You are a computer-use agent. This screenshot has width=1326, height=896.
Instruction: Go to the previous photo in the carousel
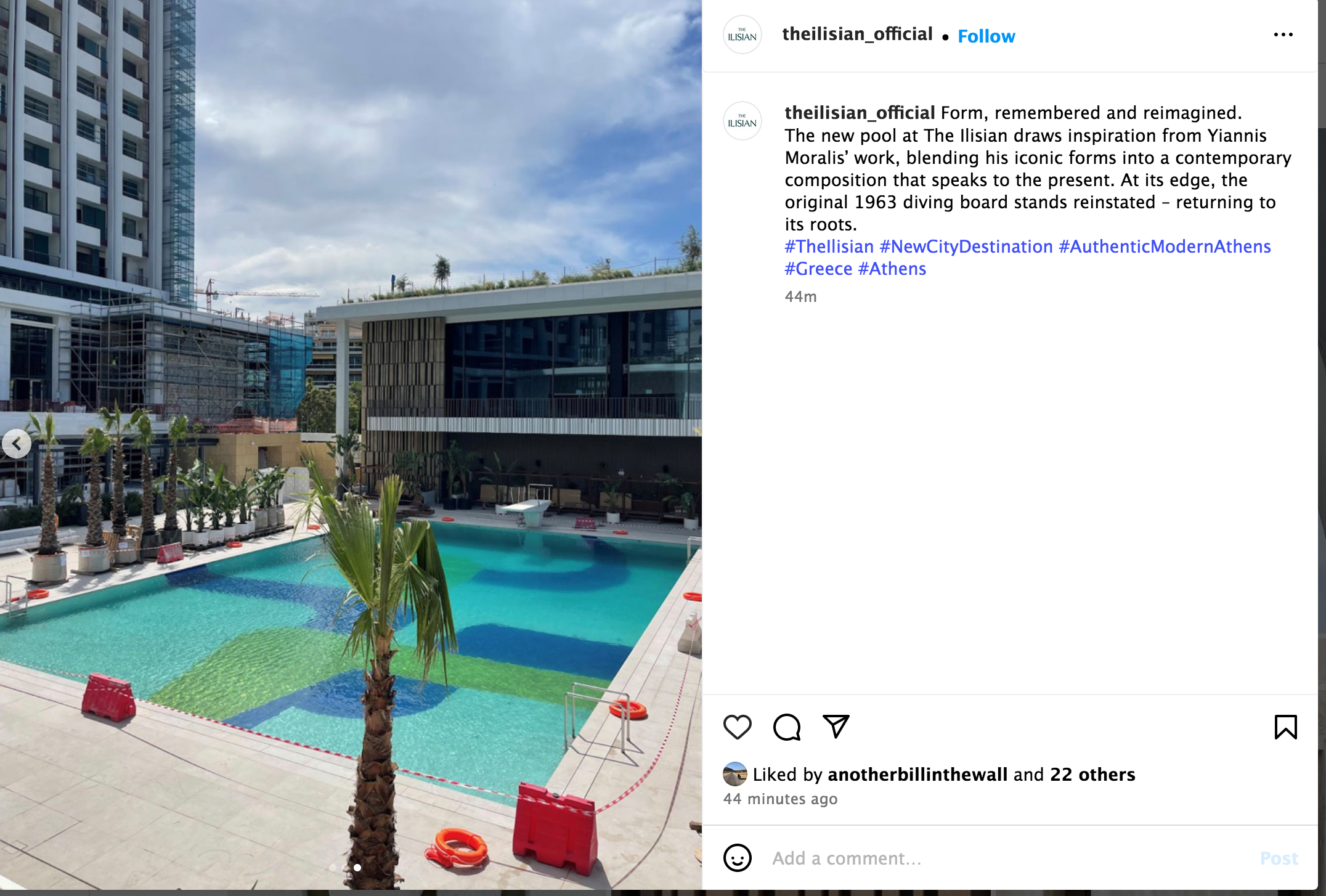[17, 444]
